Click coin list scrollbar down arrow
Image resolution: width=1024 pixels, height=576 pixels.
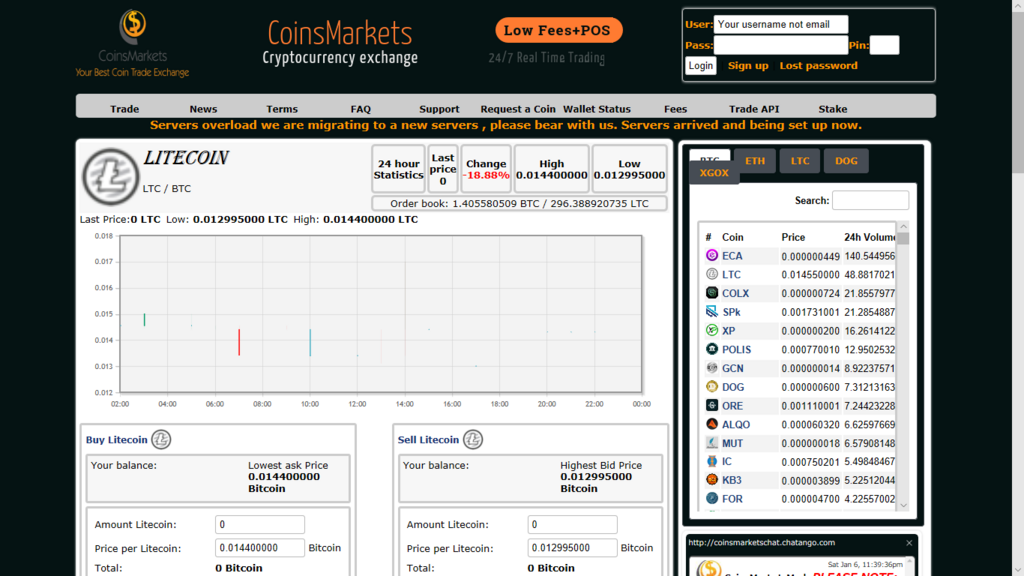(x=903, y=505)
